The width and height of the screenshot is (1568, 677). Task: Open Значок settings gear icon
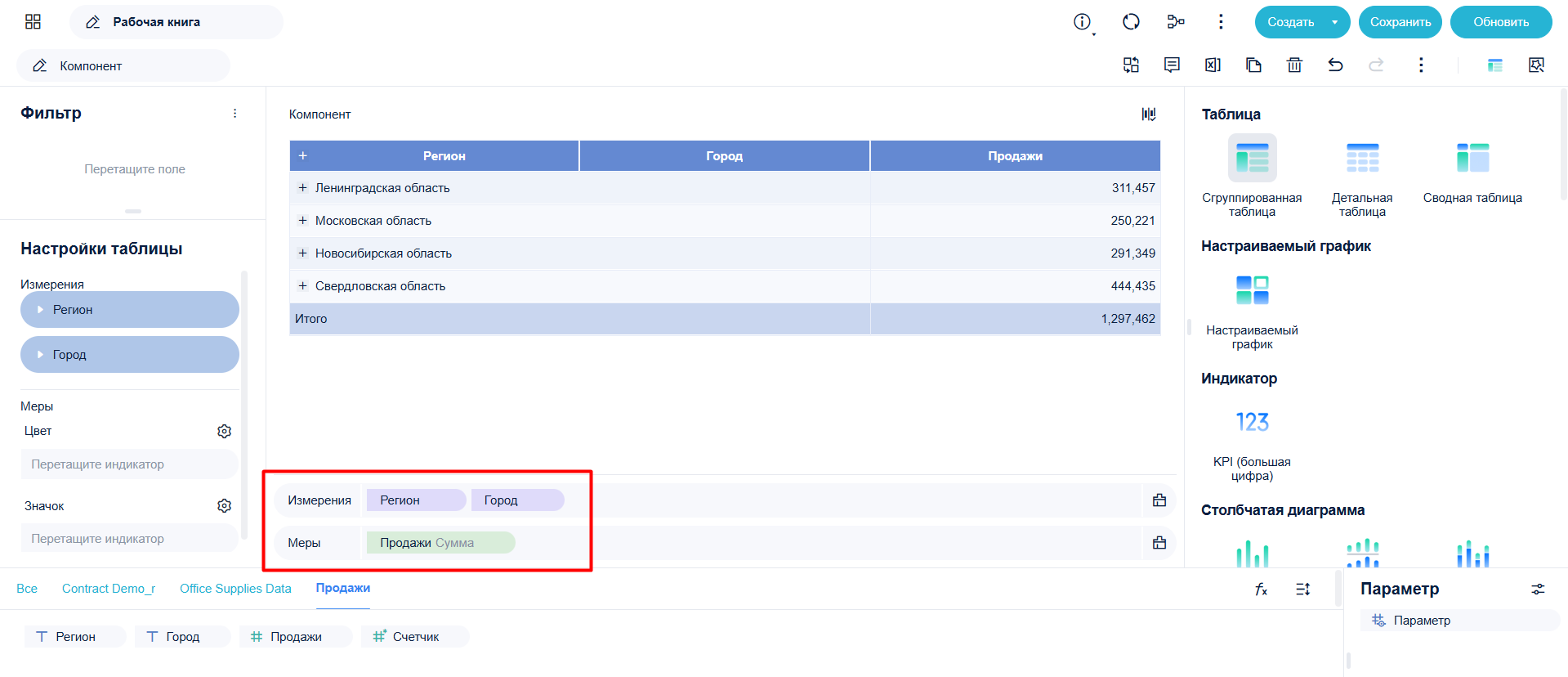tap(224, 506)
